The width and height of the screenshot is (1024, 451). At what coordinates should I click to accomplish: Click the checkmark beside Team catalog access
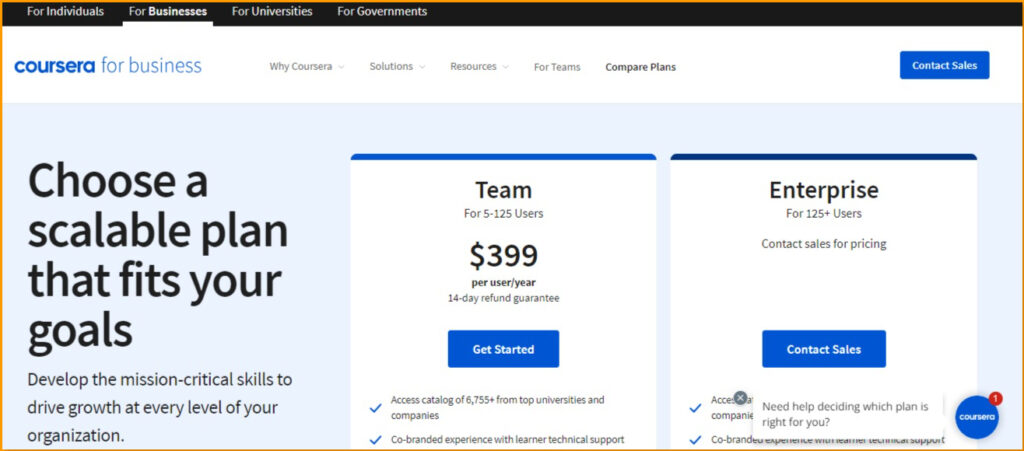click(376, 408)
